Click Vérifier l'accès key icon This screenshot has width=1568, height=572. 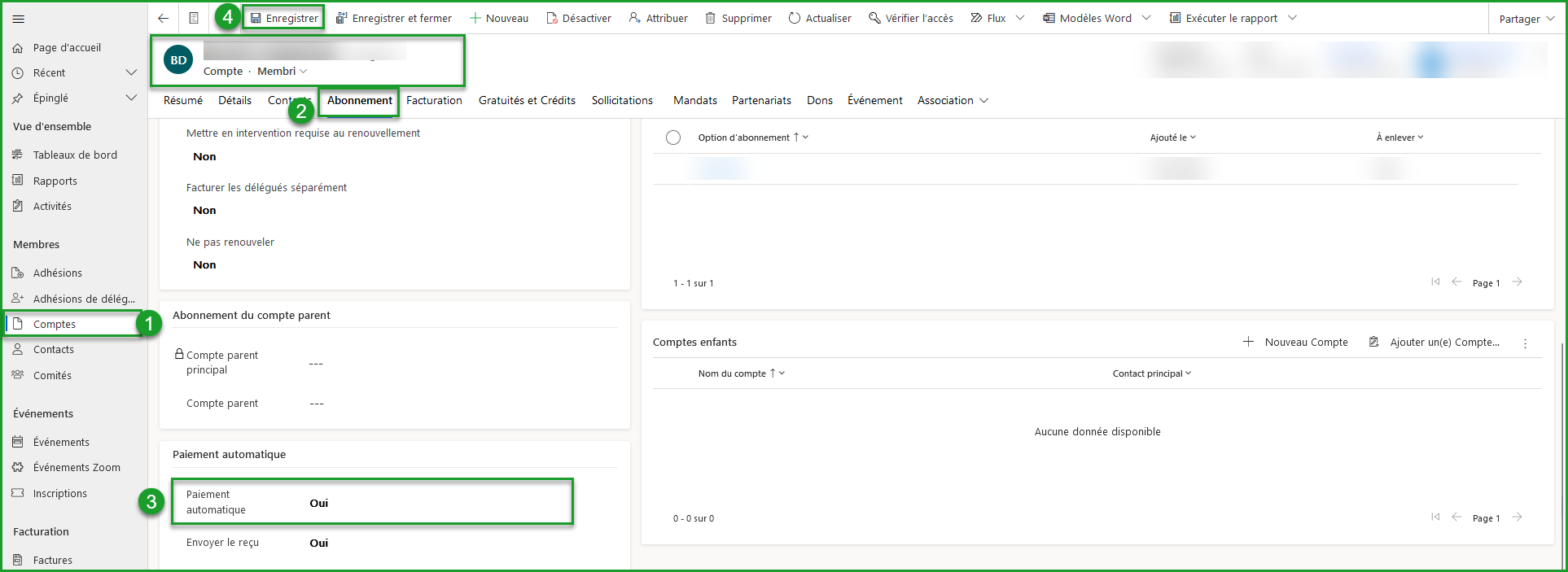point(874,18)
